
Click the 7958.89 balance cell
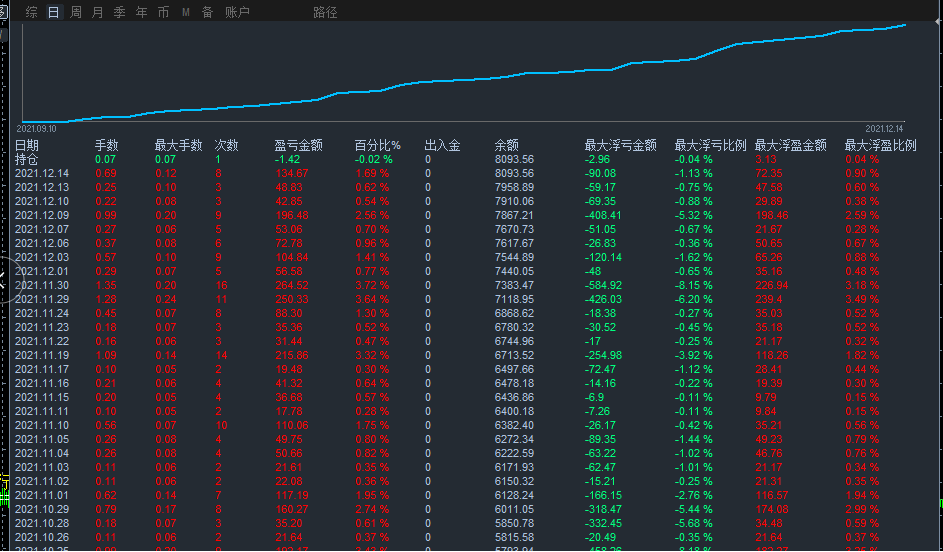(x=514, y=187)
